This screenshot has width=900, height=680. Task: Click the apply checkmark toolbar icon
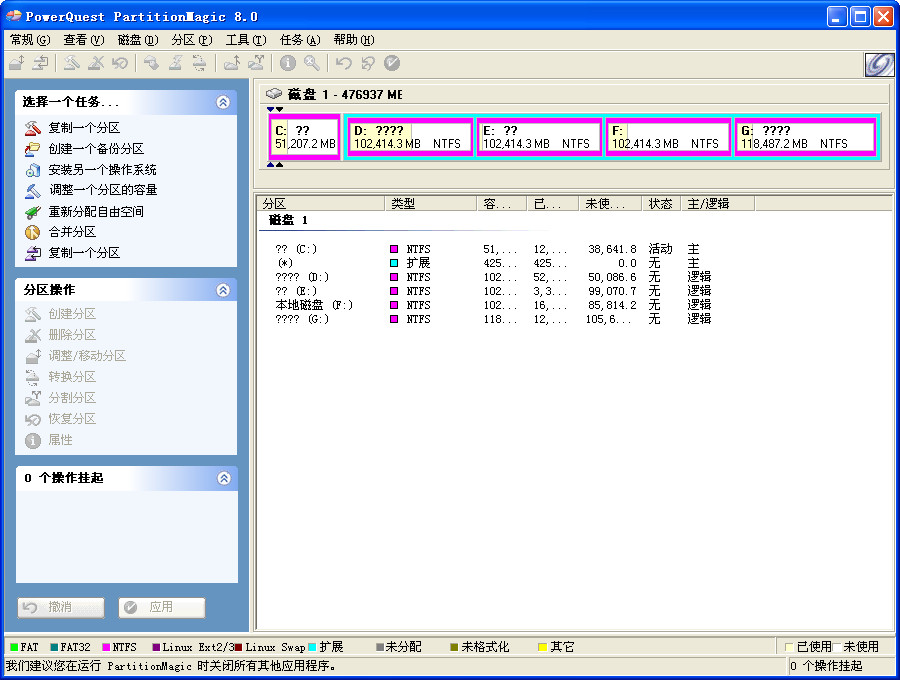pyautogui.click(x=391, y=63)
